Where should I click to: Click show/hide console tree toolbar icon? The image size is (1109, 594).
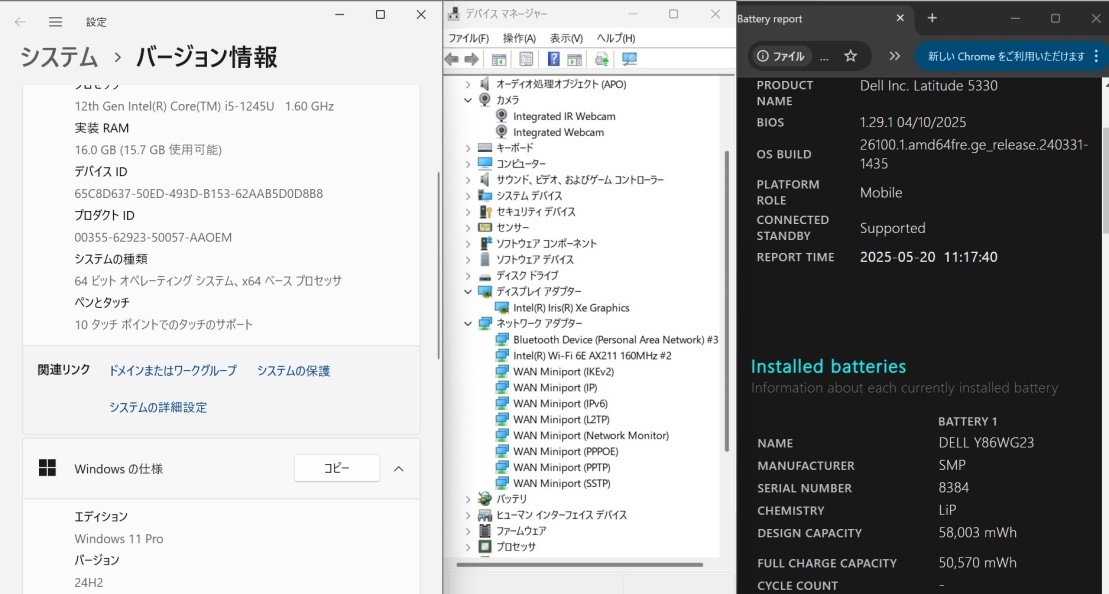coord(499,59)
